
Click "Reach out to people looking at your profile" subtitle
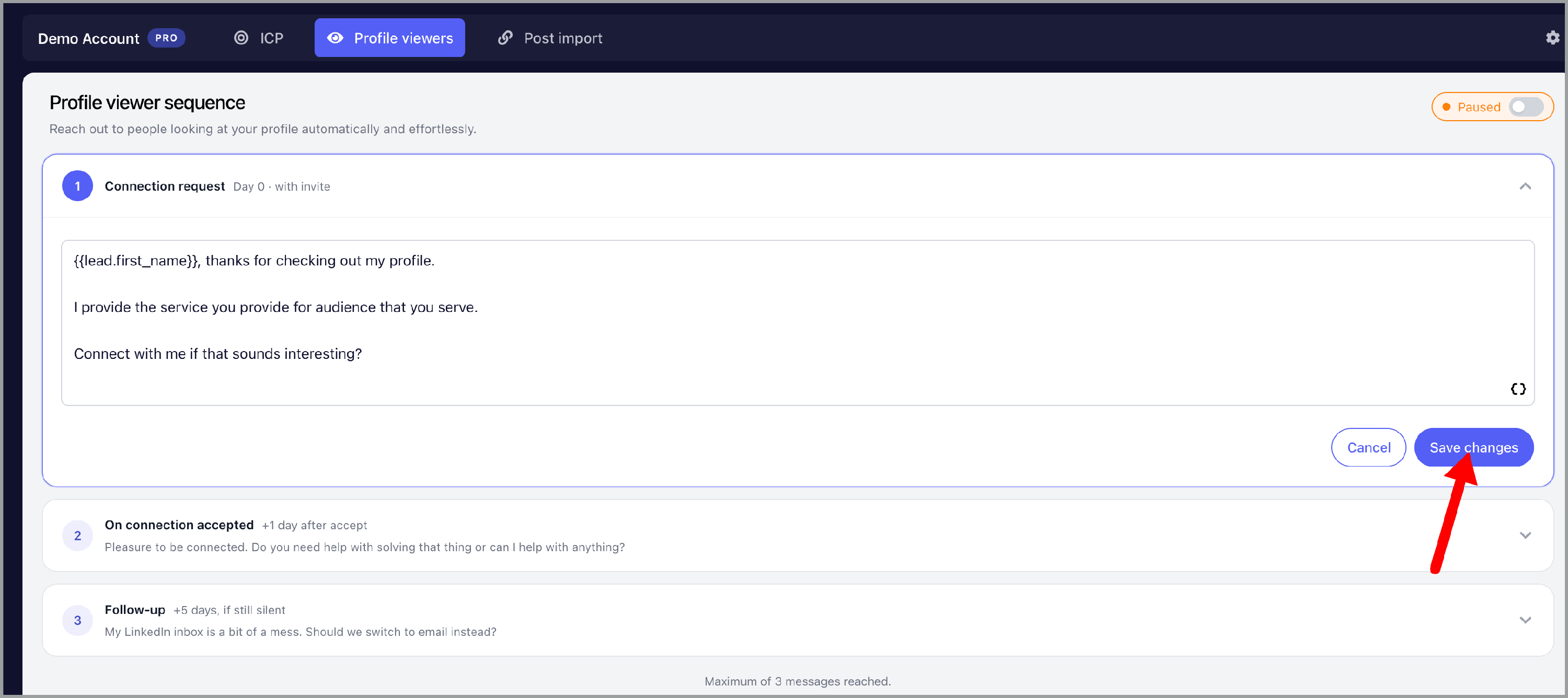pyautogui.click(x=263, y=129)
